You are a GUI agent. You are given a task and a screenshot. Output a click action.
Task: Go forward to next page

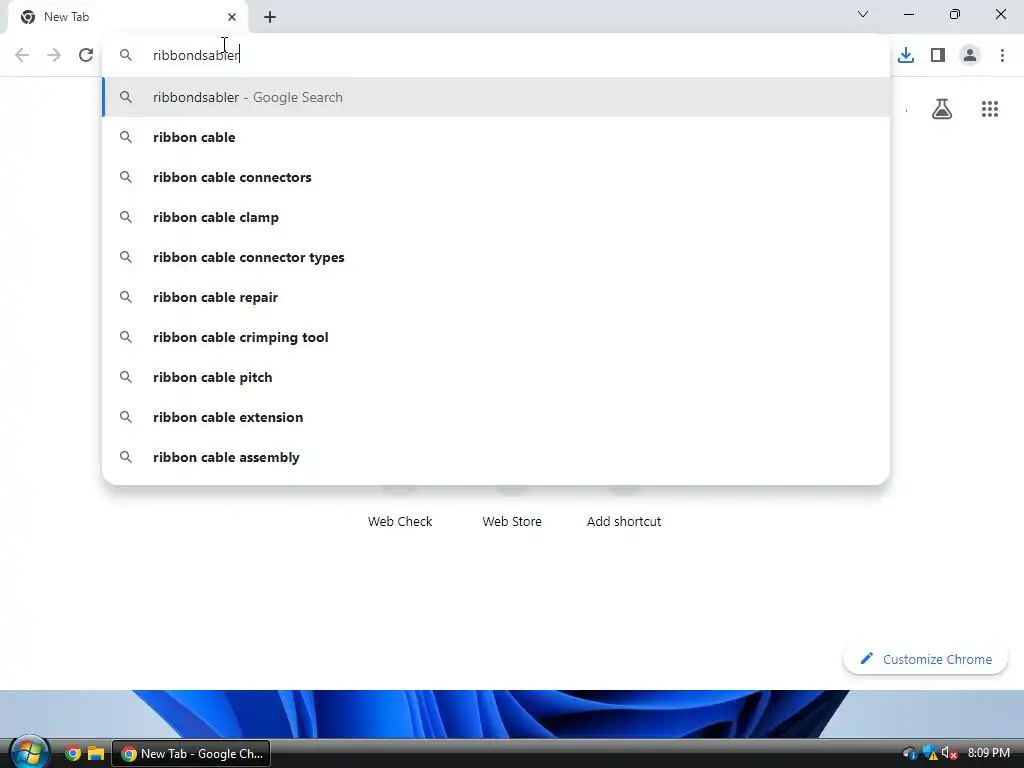point(54,55)
